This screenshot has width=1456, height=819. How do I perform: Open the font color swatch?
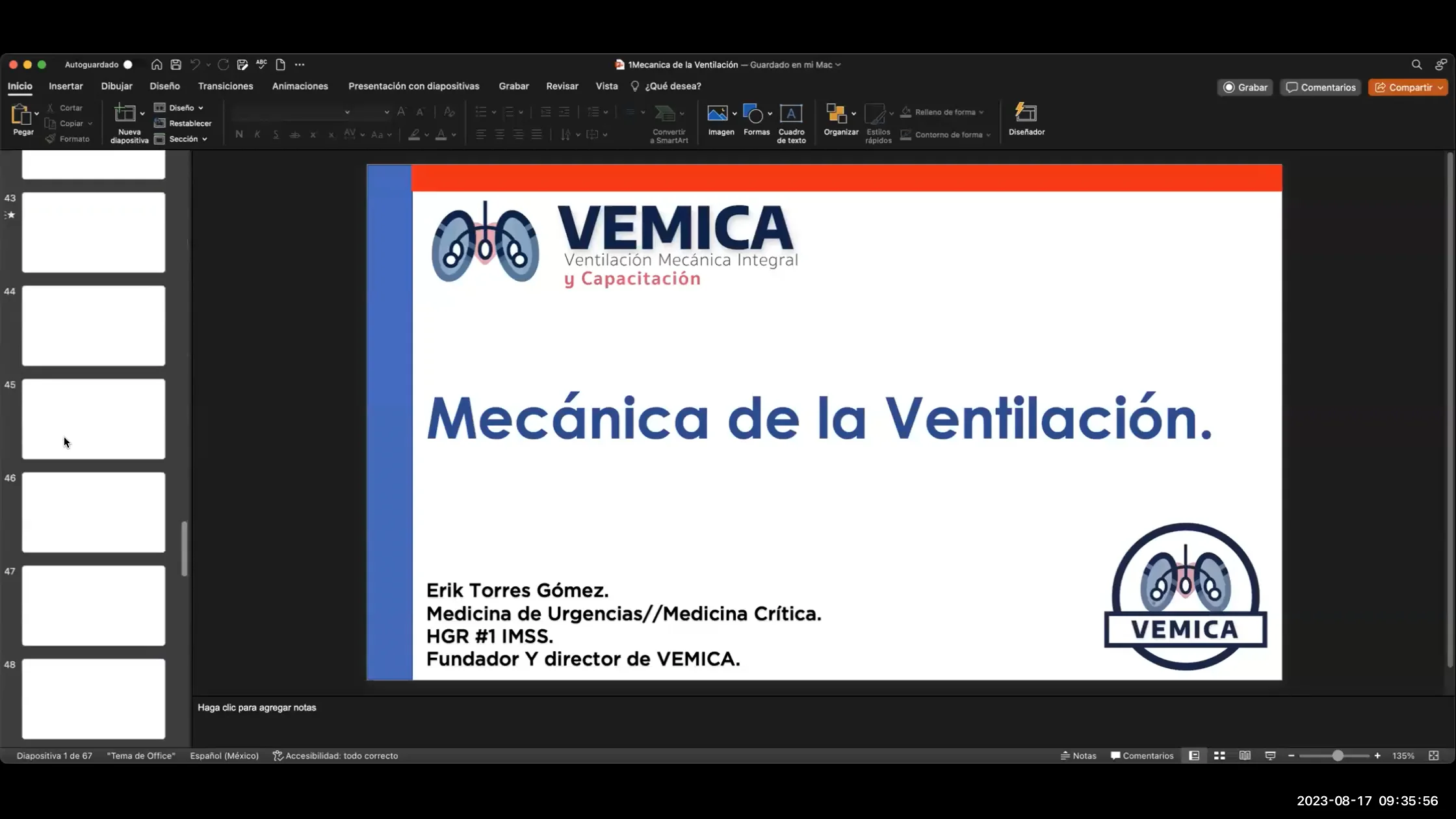440,135
